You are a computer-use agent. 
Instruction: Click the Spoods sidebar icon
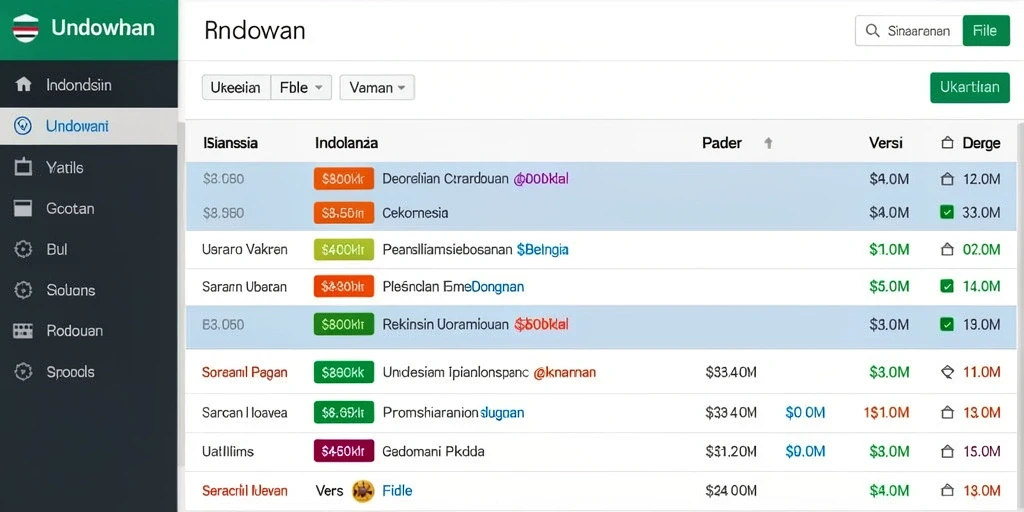(23, 372)
